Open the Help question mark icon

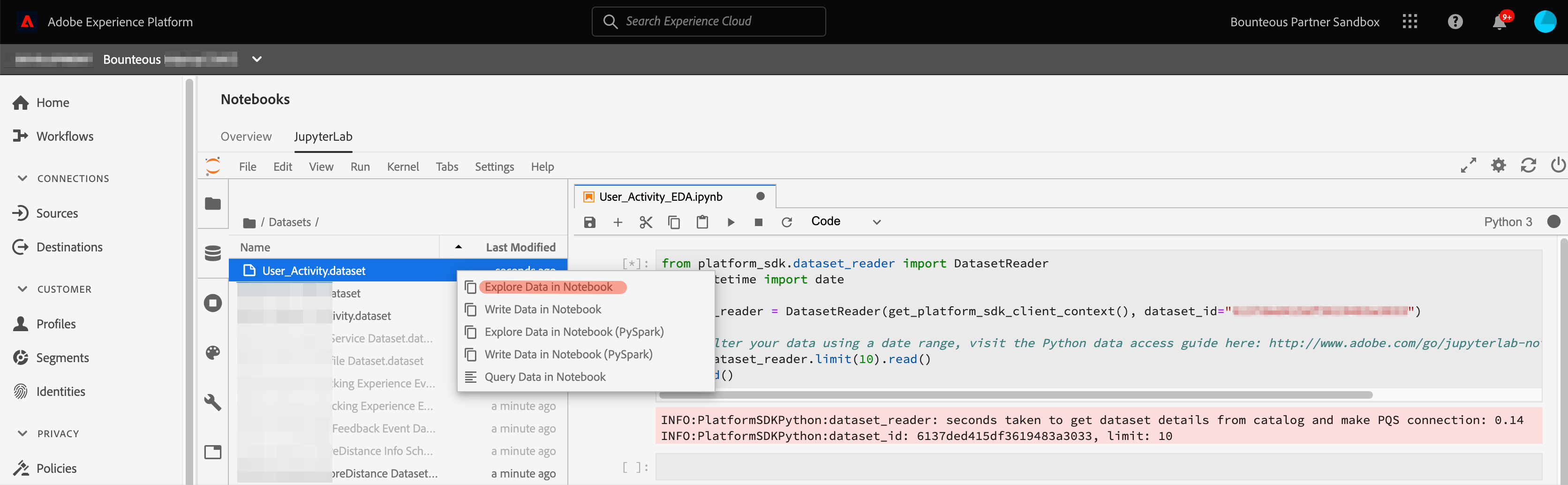[x=1455, y=22]
